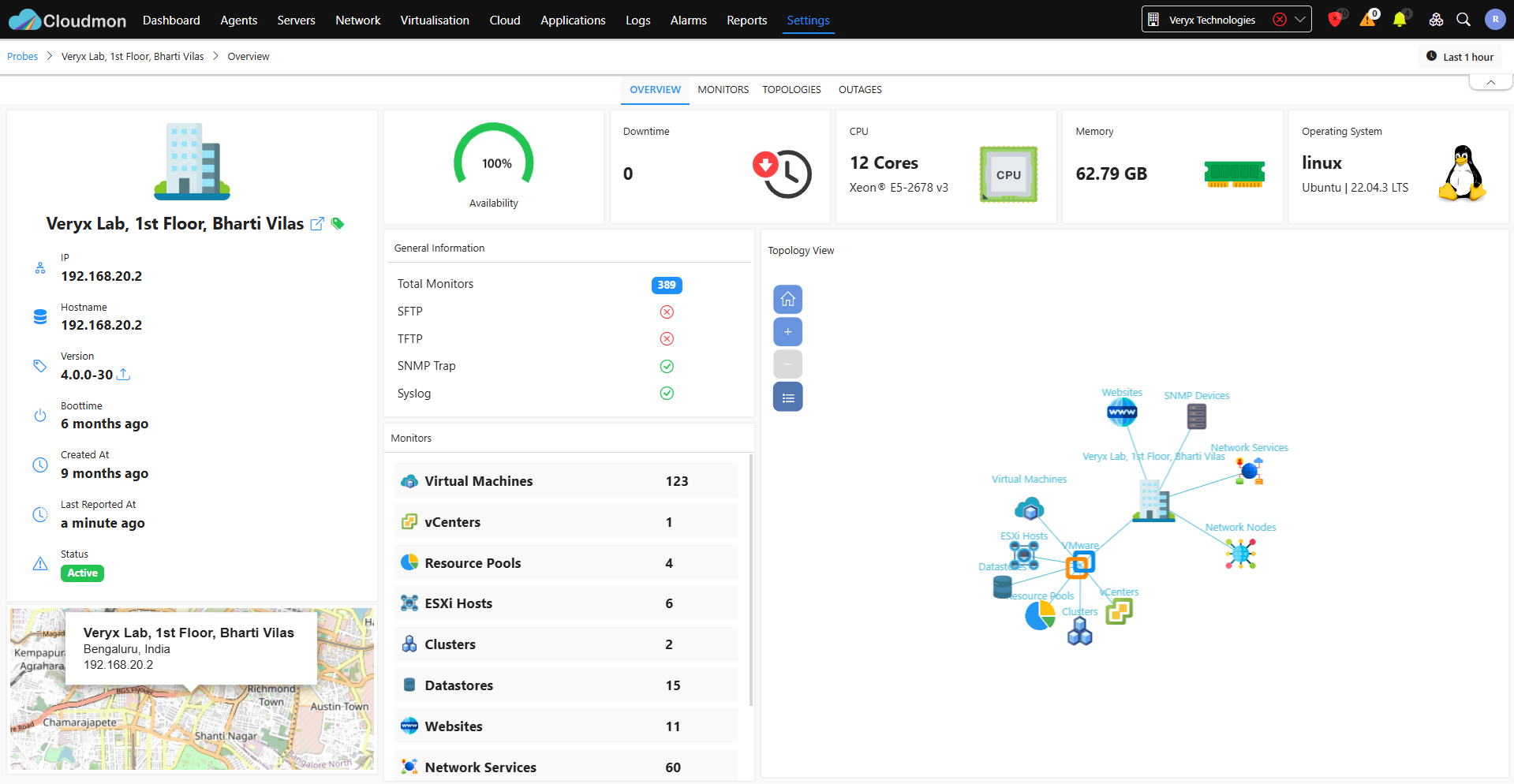Open ESXi Hosts monitor row
Image resolution: width=1514 pixels, height=784 pixels.
(x=566, y=603)
